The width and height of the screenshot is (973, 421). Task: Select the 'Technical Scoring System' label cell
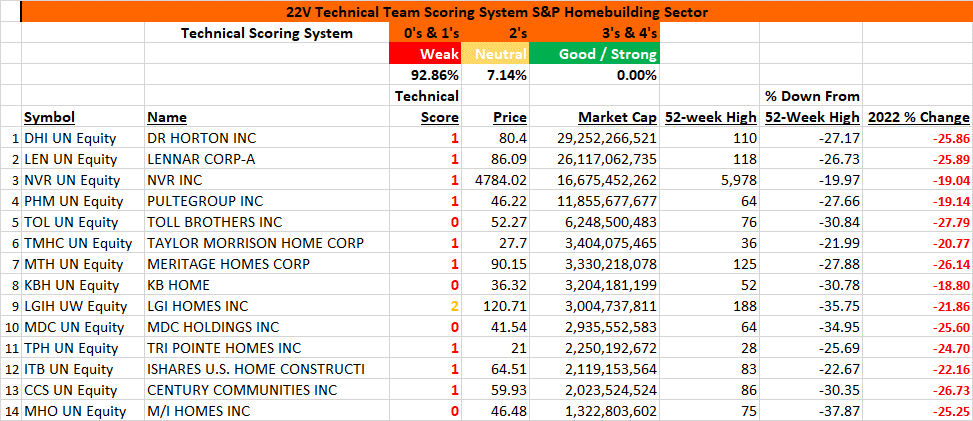pos(267,34)
